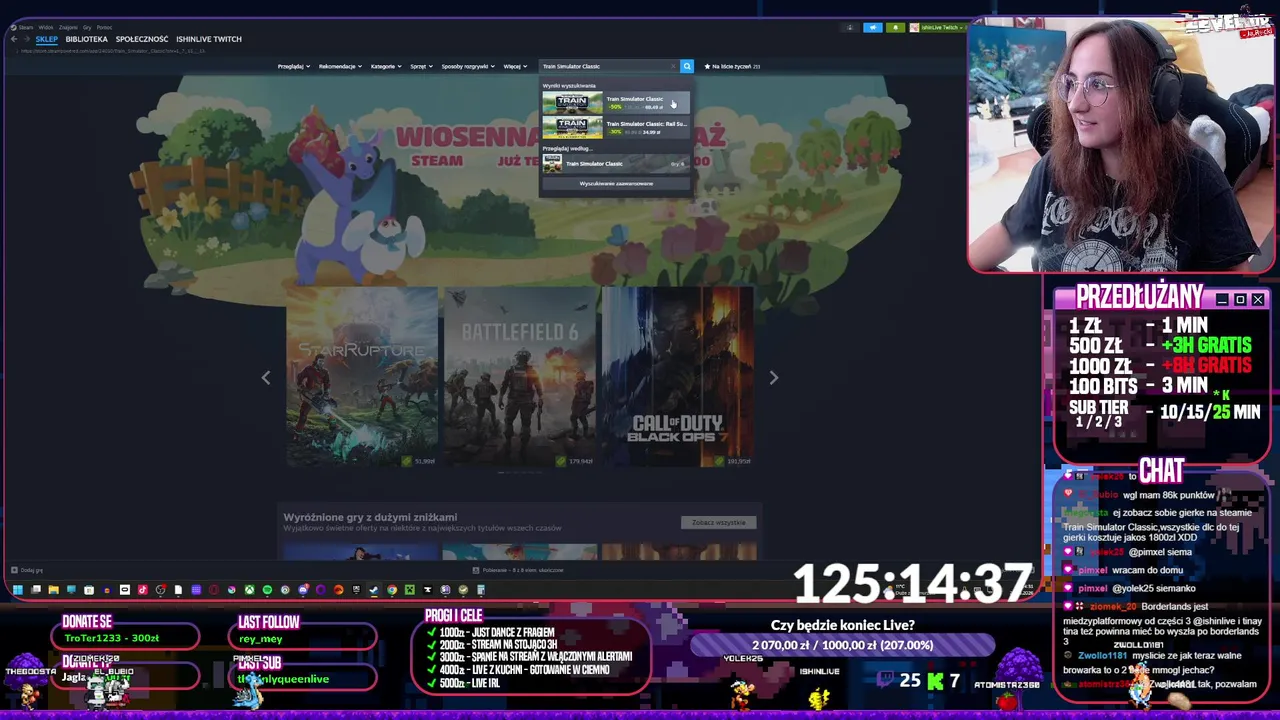This screenshot has height=720, width=1280.
Task: Open the Znajomi menu
Action: point(68,27)
